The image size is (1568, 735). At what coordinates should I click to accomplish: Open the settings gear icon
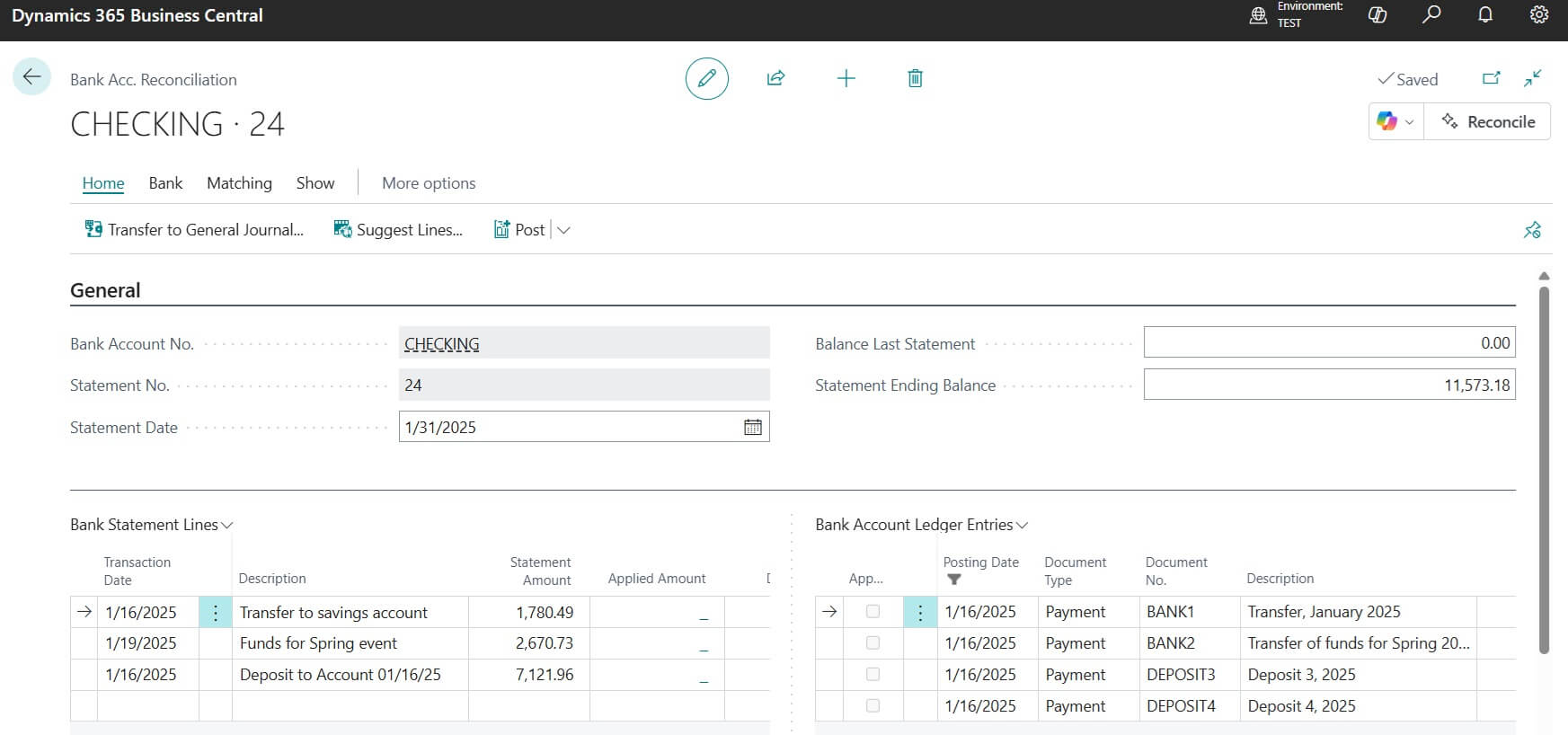[1539, 15]
